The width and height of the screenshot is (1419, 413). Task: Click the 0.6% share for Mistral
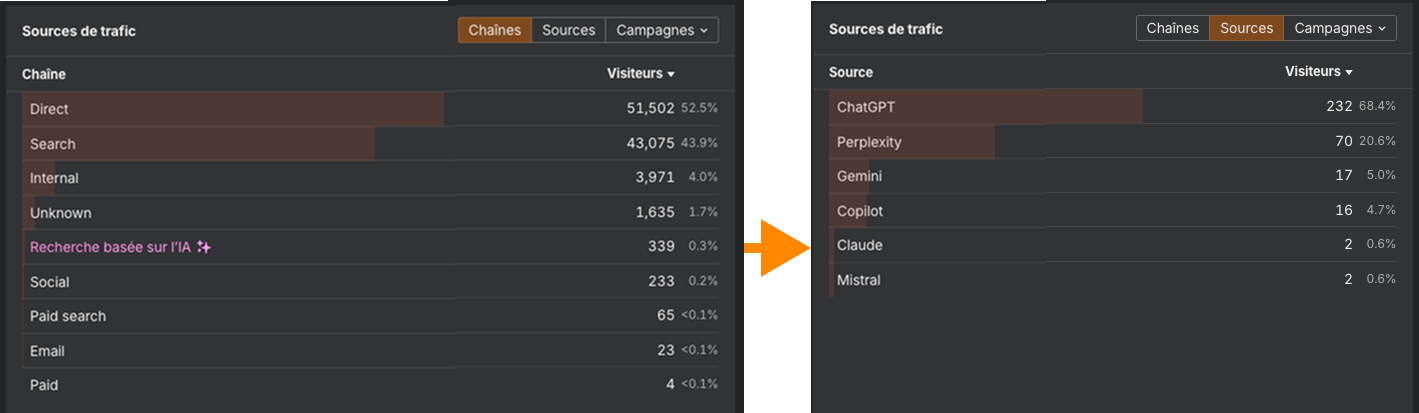[1381, 280]
